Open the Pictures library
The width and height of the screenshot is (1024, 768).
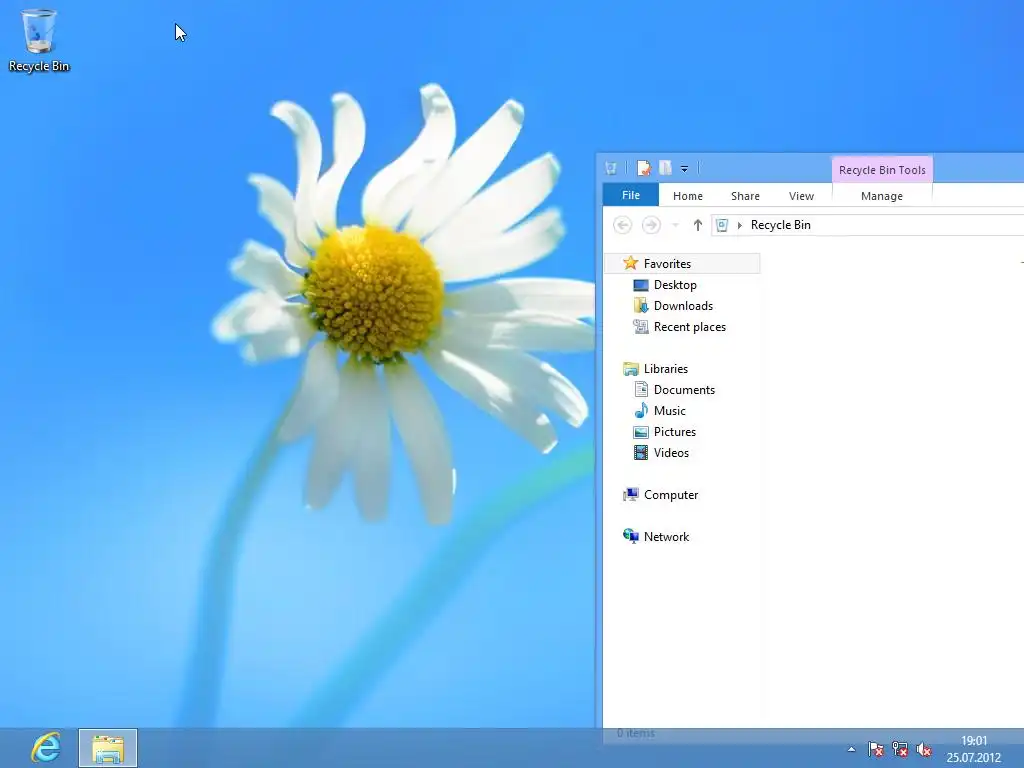click(x=675, y=432)
